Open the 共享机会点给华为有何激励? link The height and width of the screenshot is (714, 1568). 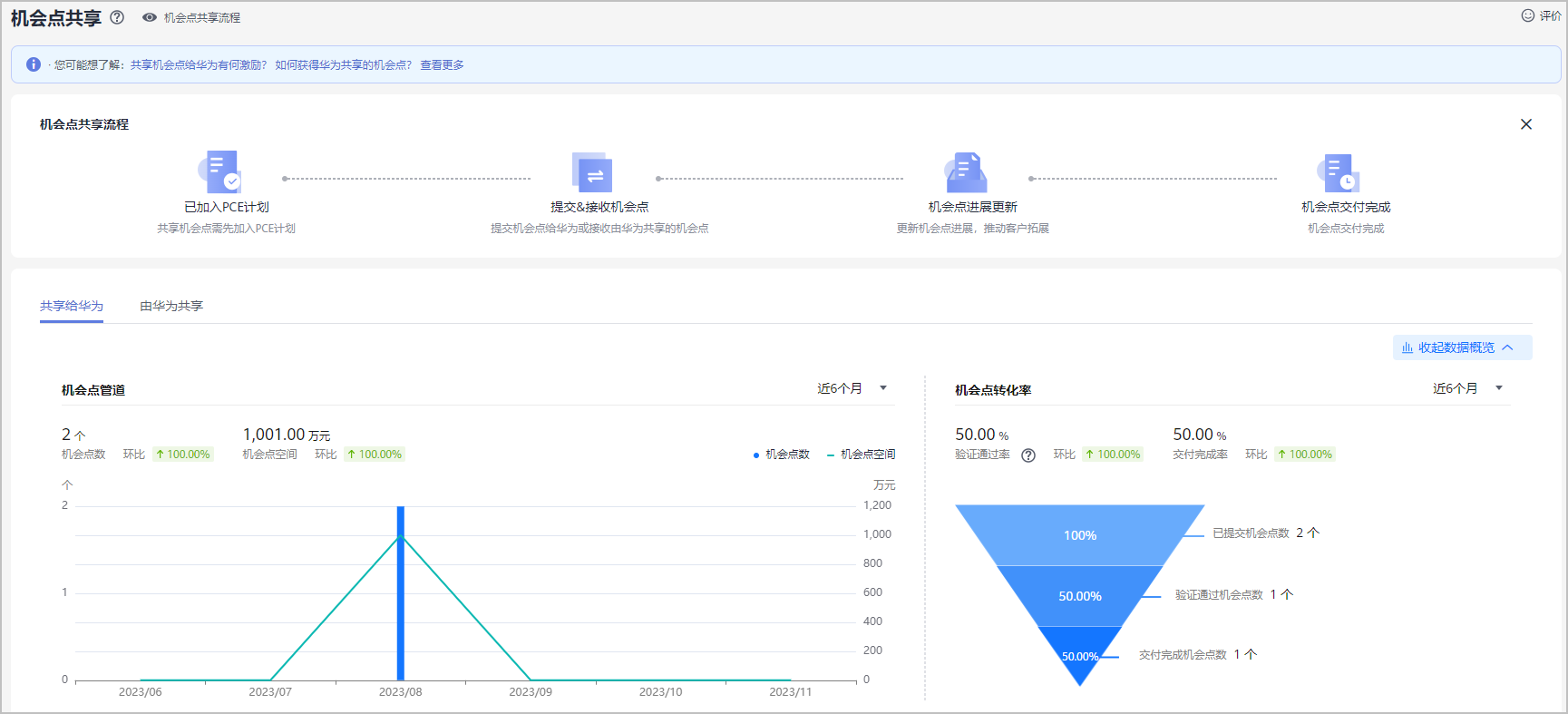[x=199, y=65]
